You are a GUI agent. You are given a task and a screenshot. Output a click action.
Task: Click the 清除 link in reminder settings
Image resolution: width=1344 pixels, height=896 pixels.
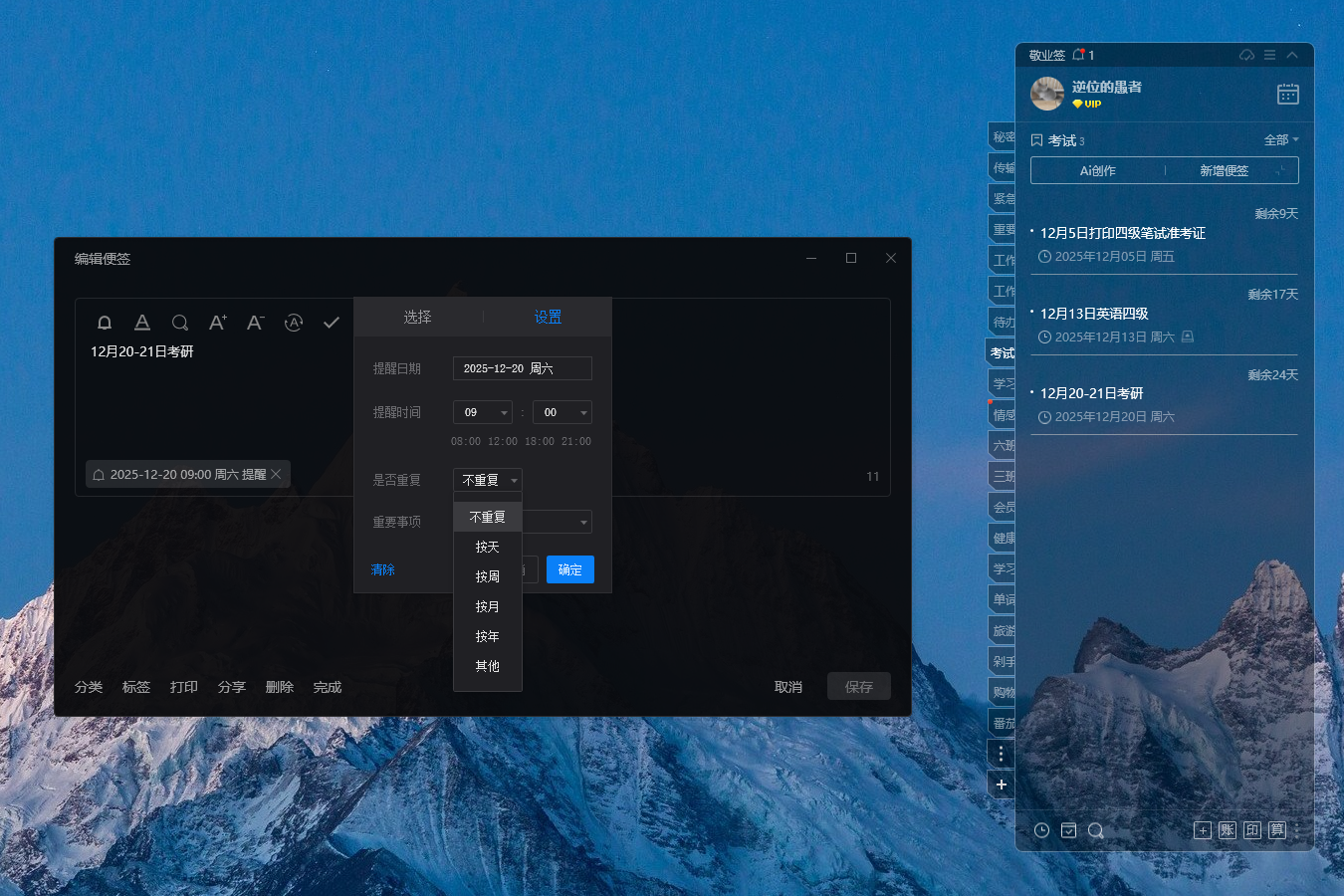[x=383, y=569]
